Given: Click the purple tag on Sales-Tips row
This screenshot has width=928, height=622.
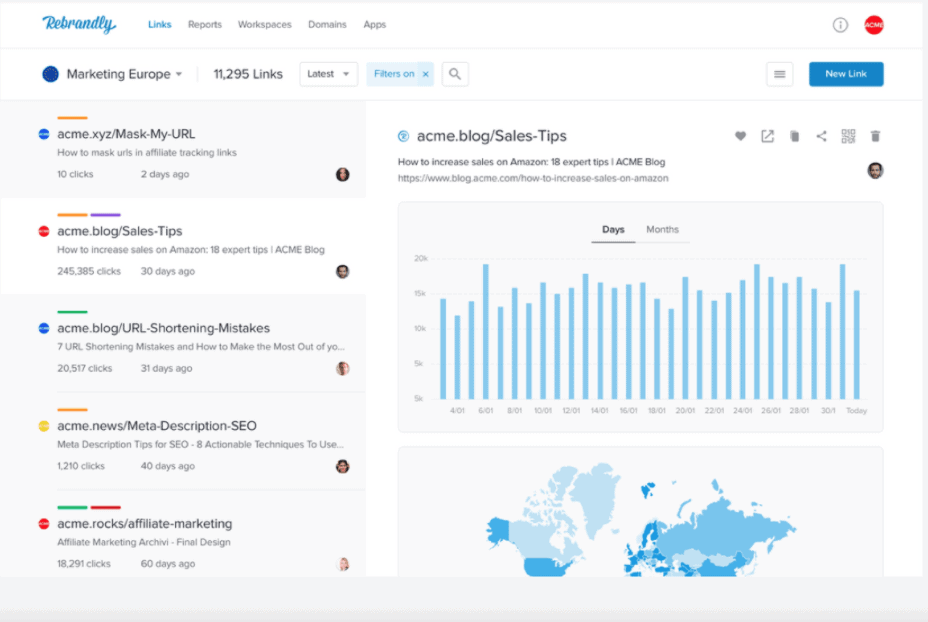Looking at the screenshot, I should pyautogui.click(x=105, y=215).
